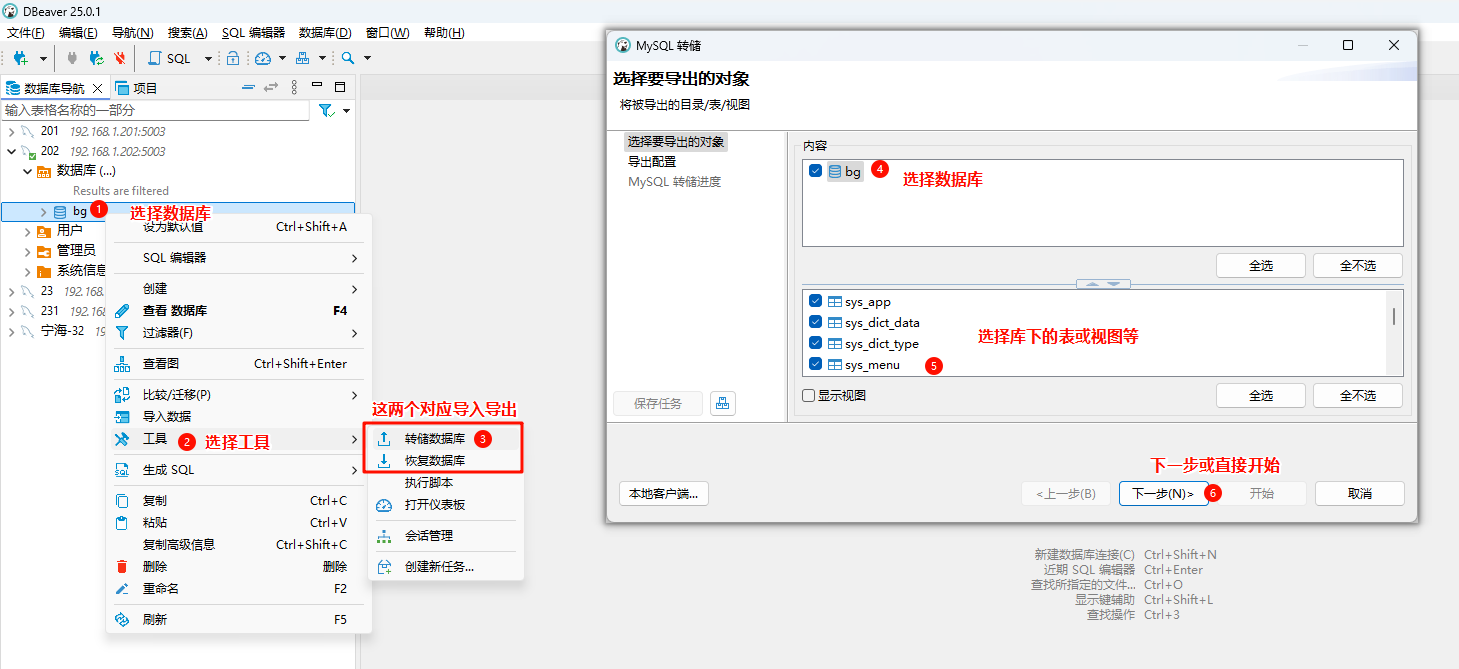Click 全不选 beside the 显示视图 checkbox
This screenshot has width=1459, height=669.
point(1358,395)
